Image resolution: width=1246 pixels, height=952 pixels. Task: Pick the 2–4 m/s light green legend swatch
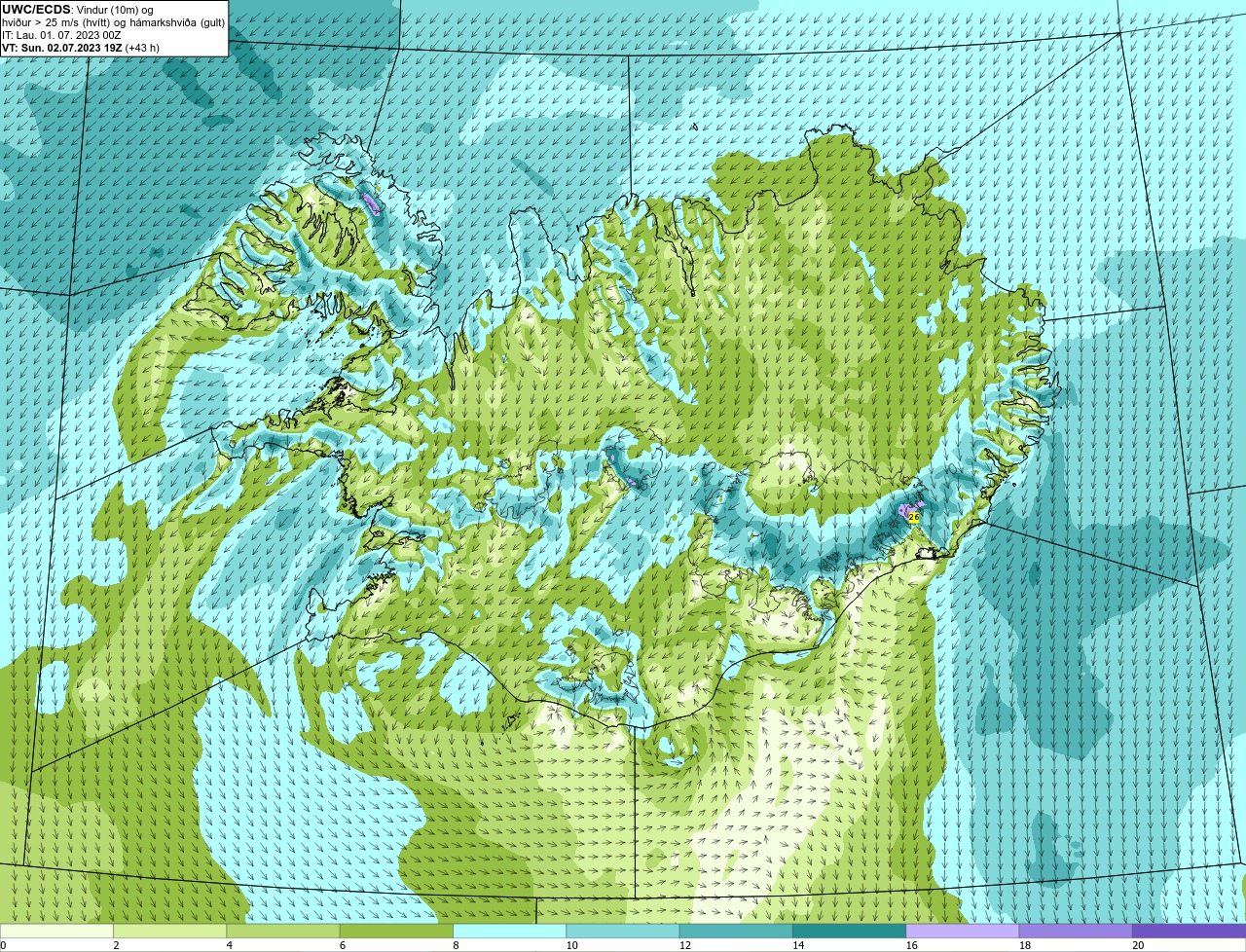(169, 931)
